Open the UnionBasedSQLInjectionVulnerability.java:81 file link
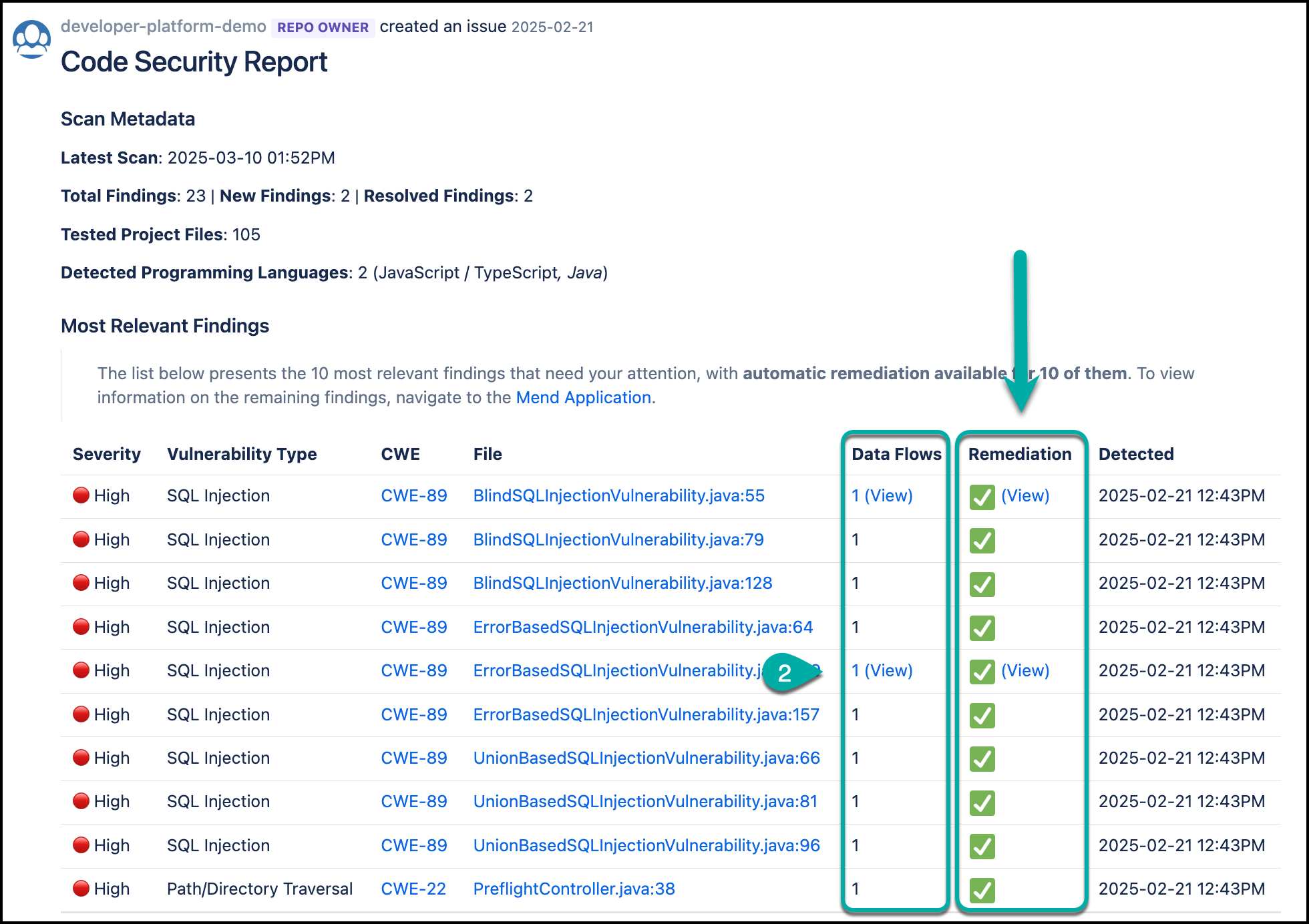This screenshot has width=1309, height=924. click(645, 802)
